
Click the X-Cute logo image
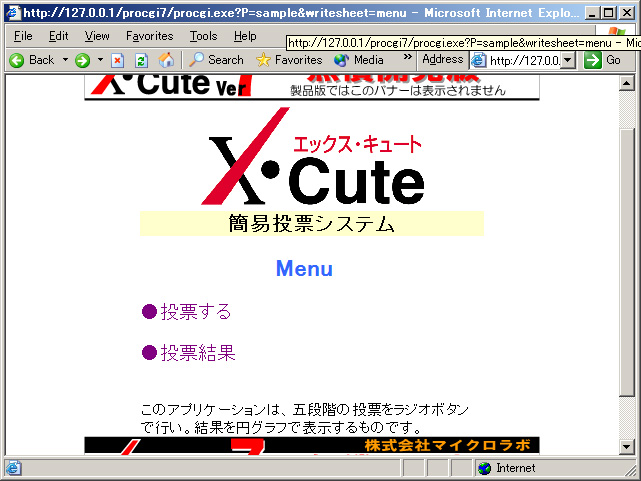[313, 156]
